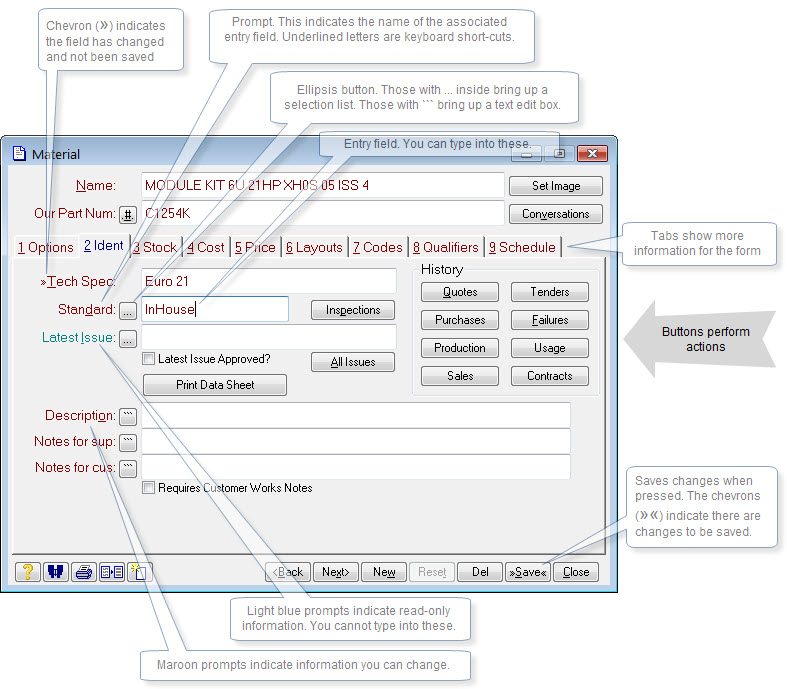Viewport: 787px width, 689px height.
Task: Click the empty Latest Issue field
Action: pyautogui.click(x=269, y=337)
